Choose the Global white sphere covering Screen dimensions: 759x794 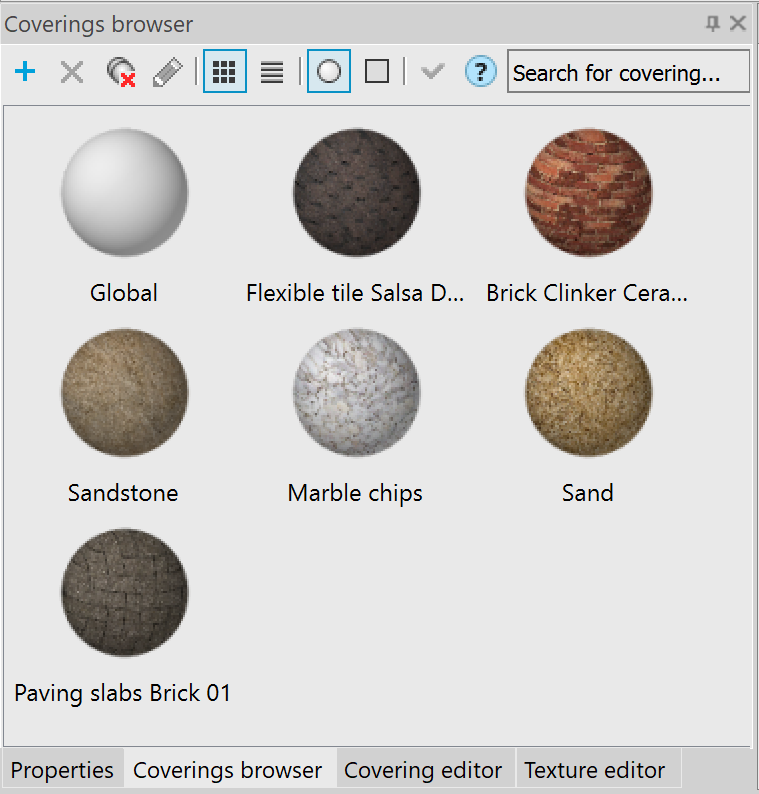click(x=124, y=192)
